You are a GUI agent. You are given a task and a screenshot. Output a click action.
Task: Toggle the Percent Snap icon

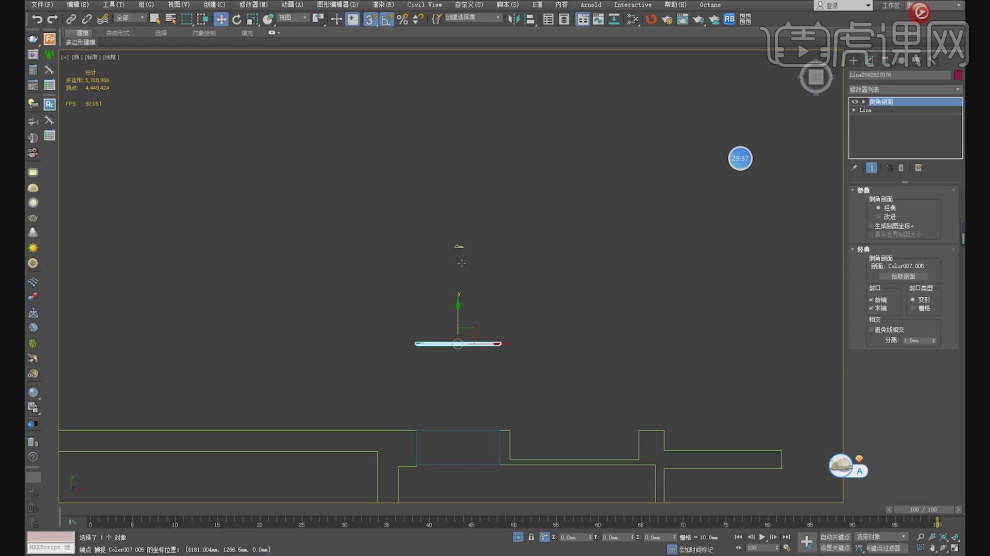click(x=402, y=19)
